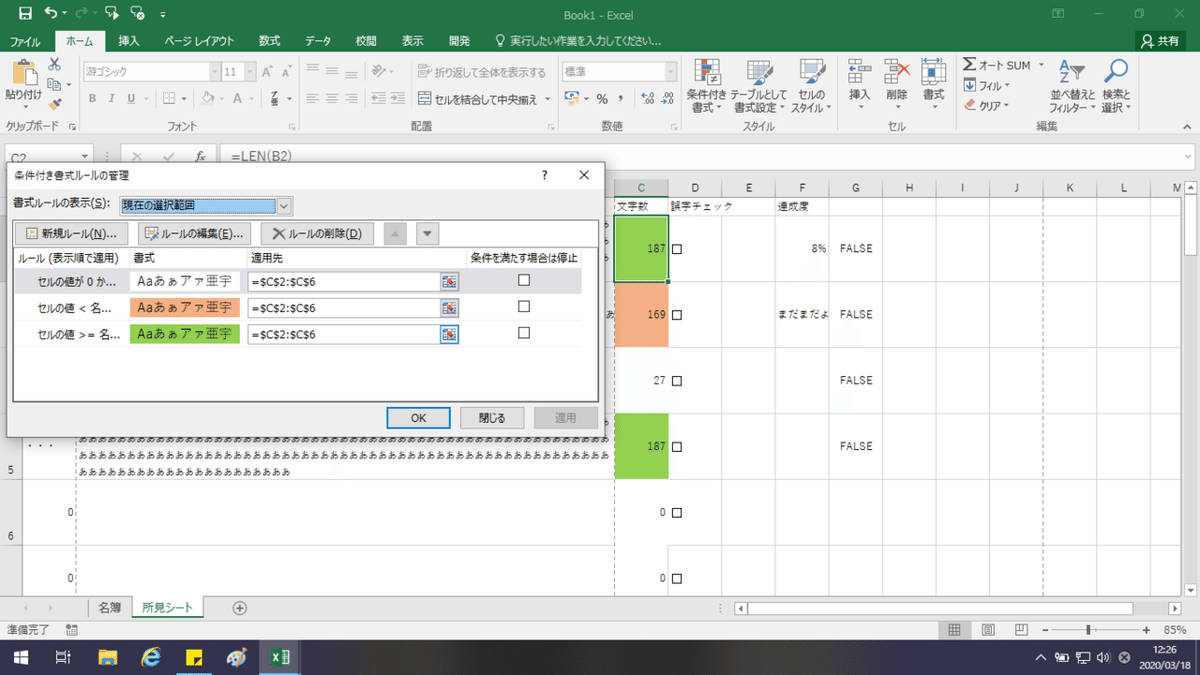Add a new sheet with plus icon
The height and width of the screenshot is (675, 1200).
(x=239, y=607)
